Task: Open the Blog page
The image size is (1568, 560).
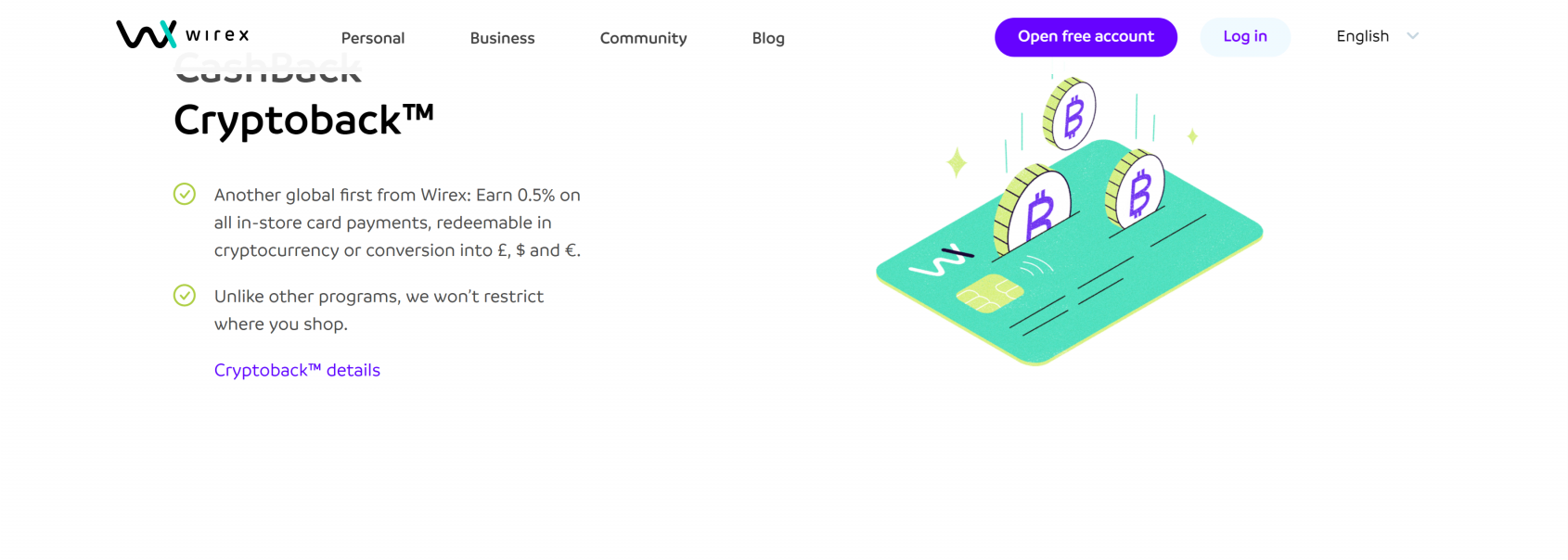Action: [x=767, y=38]
